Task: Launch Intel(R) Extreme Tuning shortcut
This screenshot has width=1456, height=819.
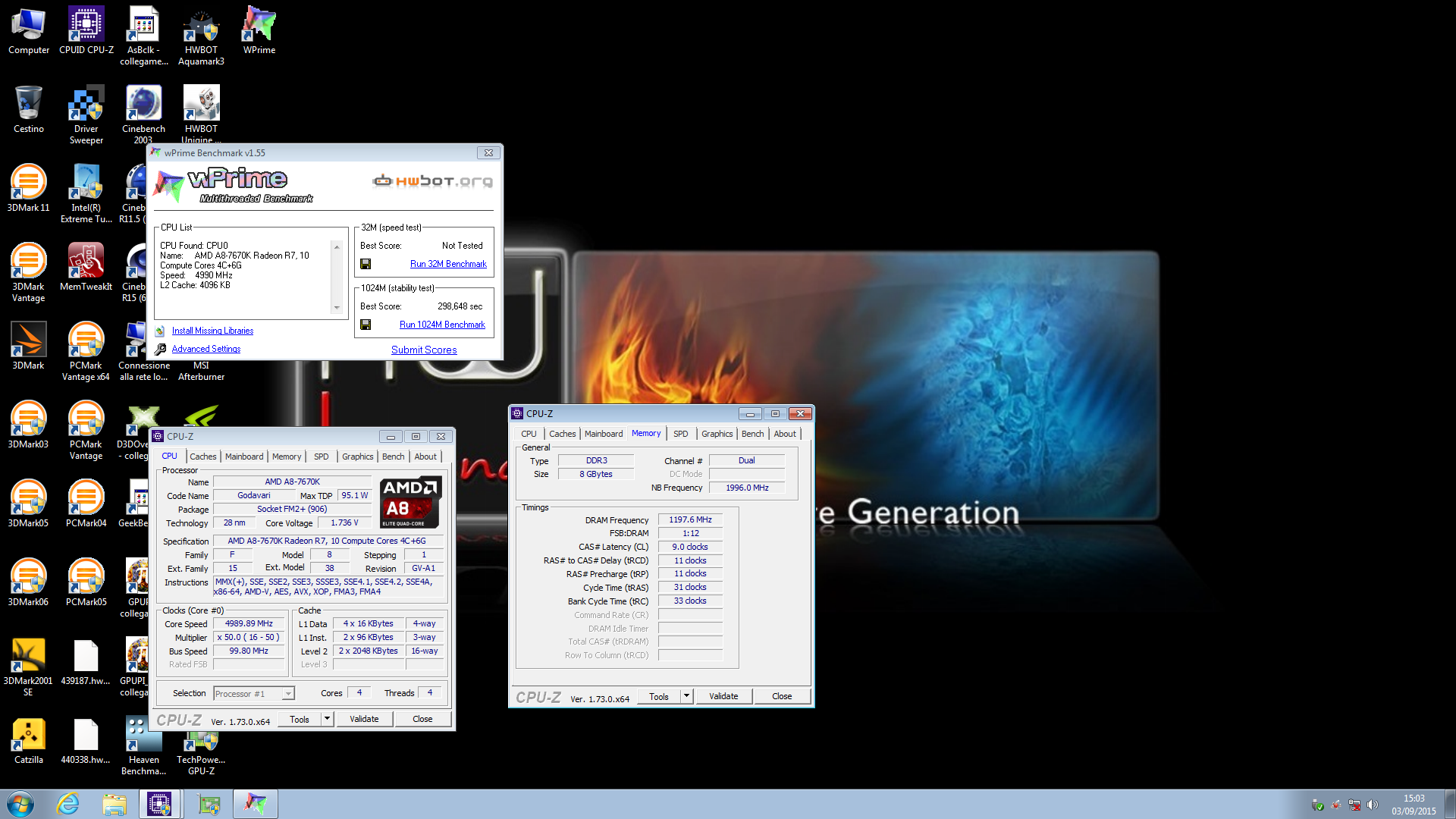Action: 86,194
